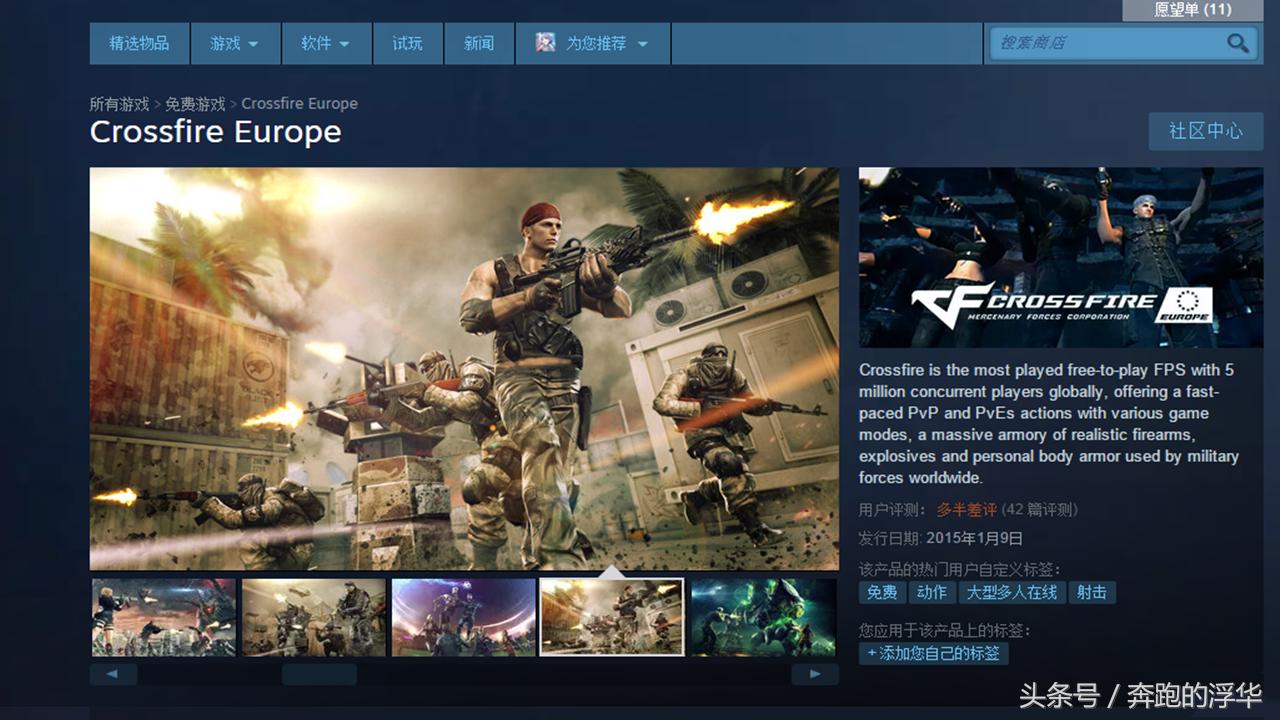Click the 搜索商店 search input field
The image size is (1280, 720).
click(1100, 43)
